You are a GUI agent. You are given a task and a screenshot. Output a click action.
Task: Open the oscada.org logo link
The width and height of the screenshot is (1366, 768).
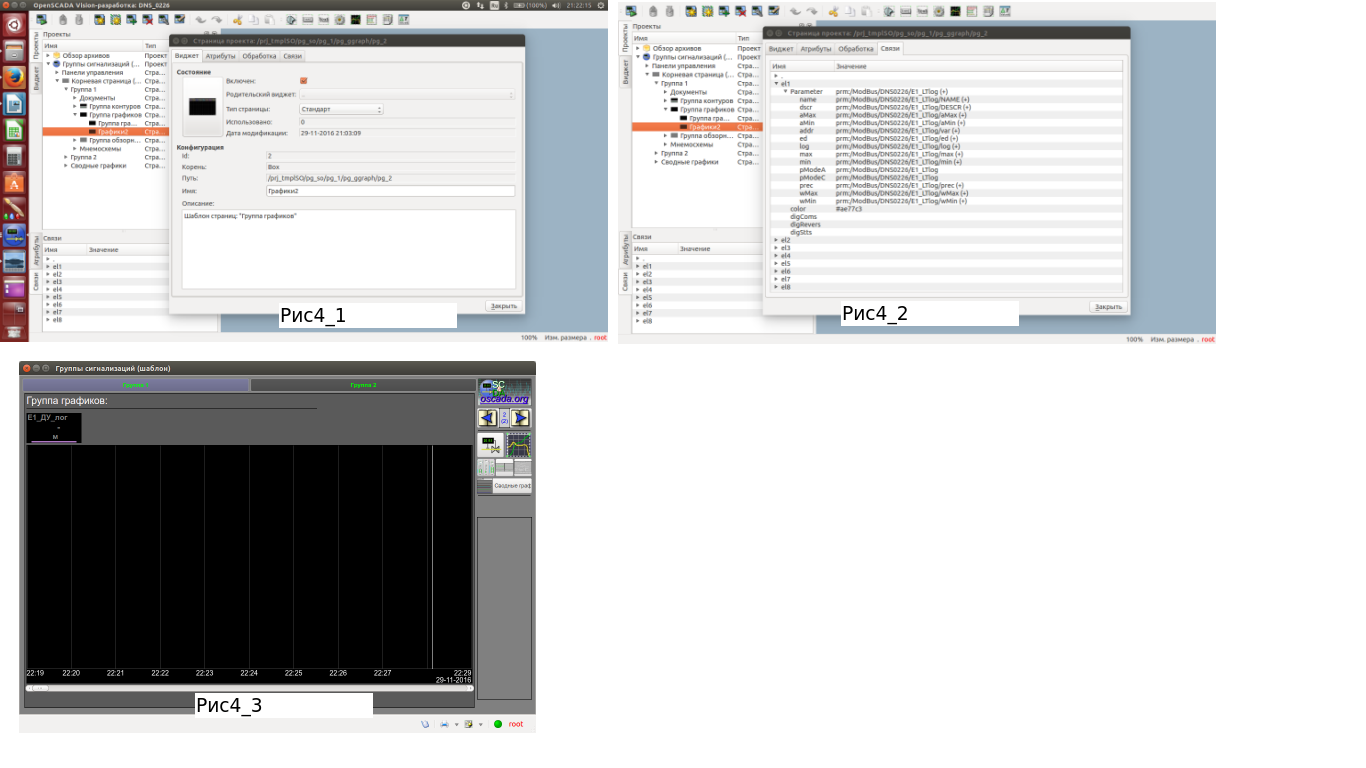coord(504,391)
